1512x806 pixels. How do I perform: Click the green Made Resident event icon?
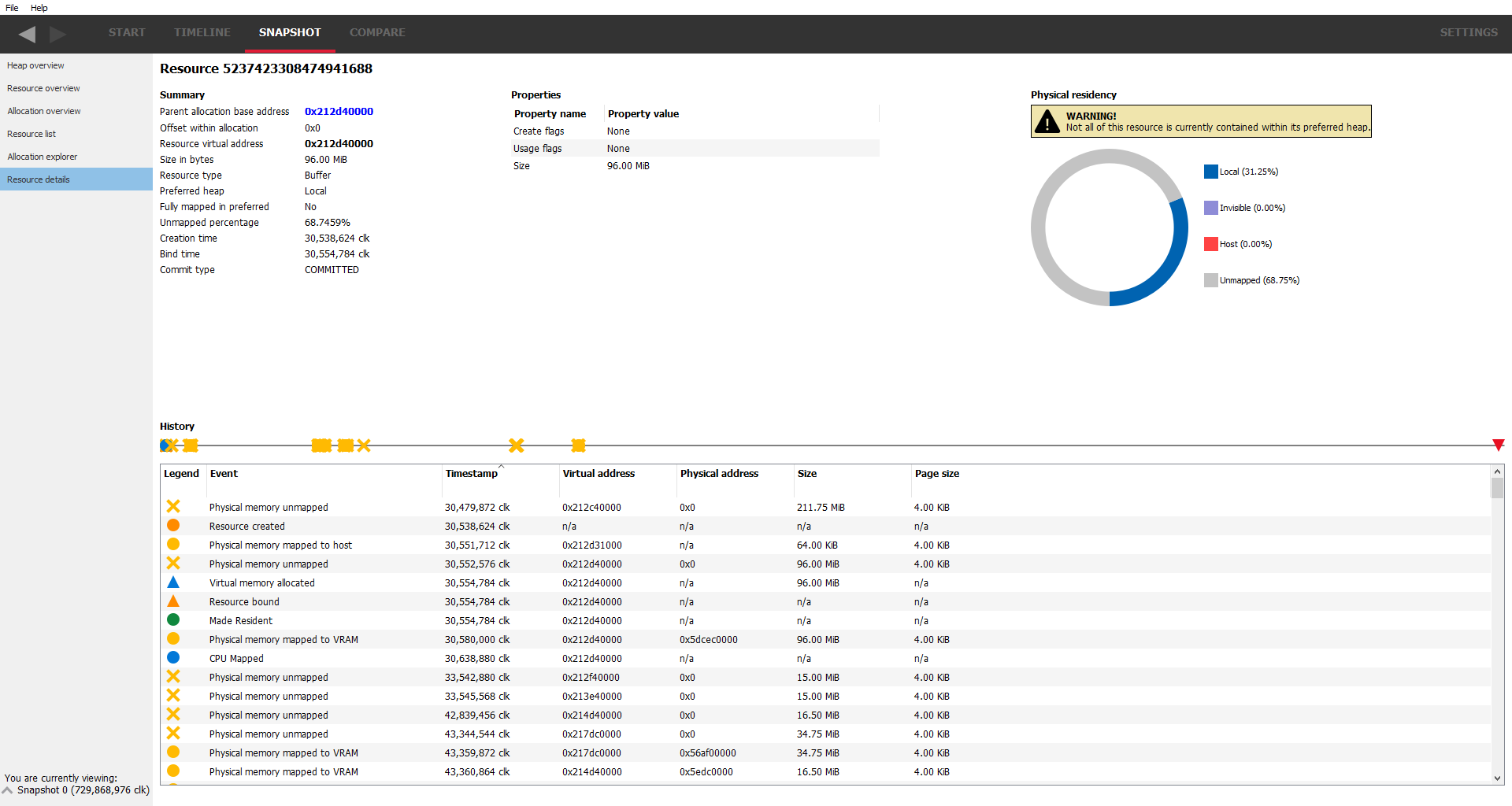[173, 619]
